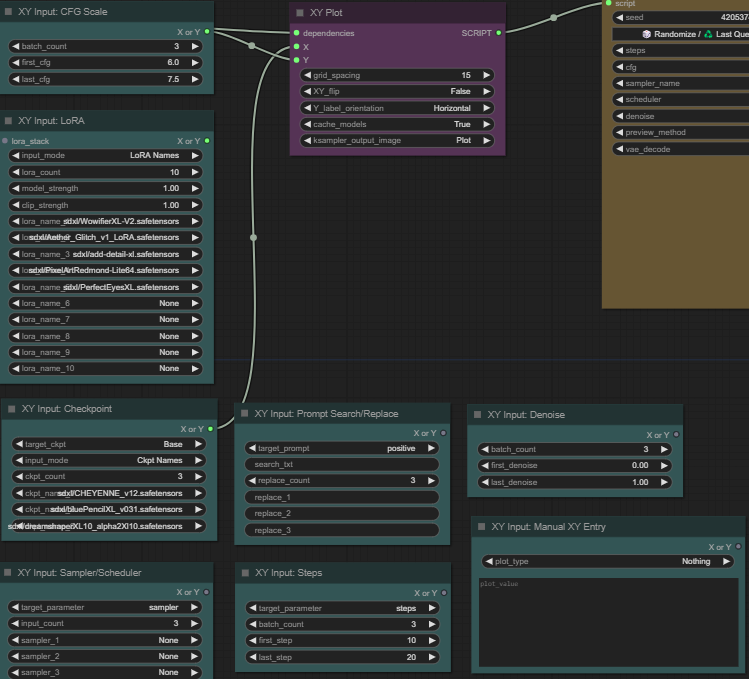
Task: Click the Checkpoint node's X or Y output dot
Action: click(x=210, y=428)
